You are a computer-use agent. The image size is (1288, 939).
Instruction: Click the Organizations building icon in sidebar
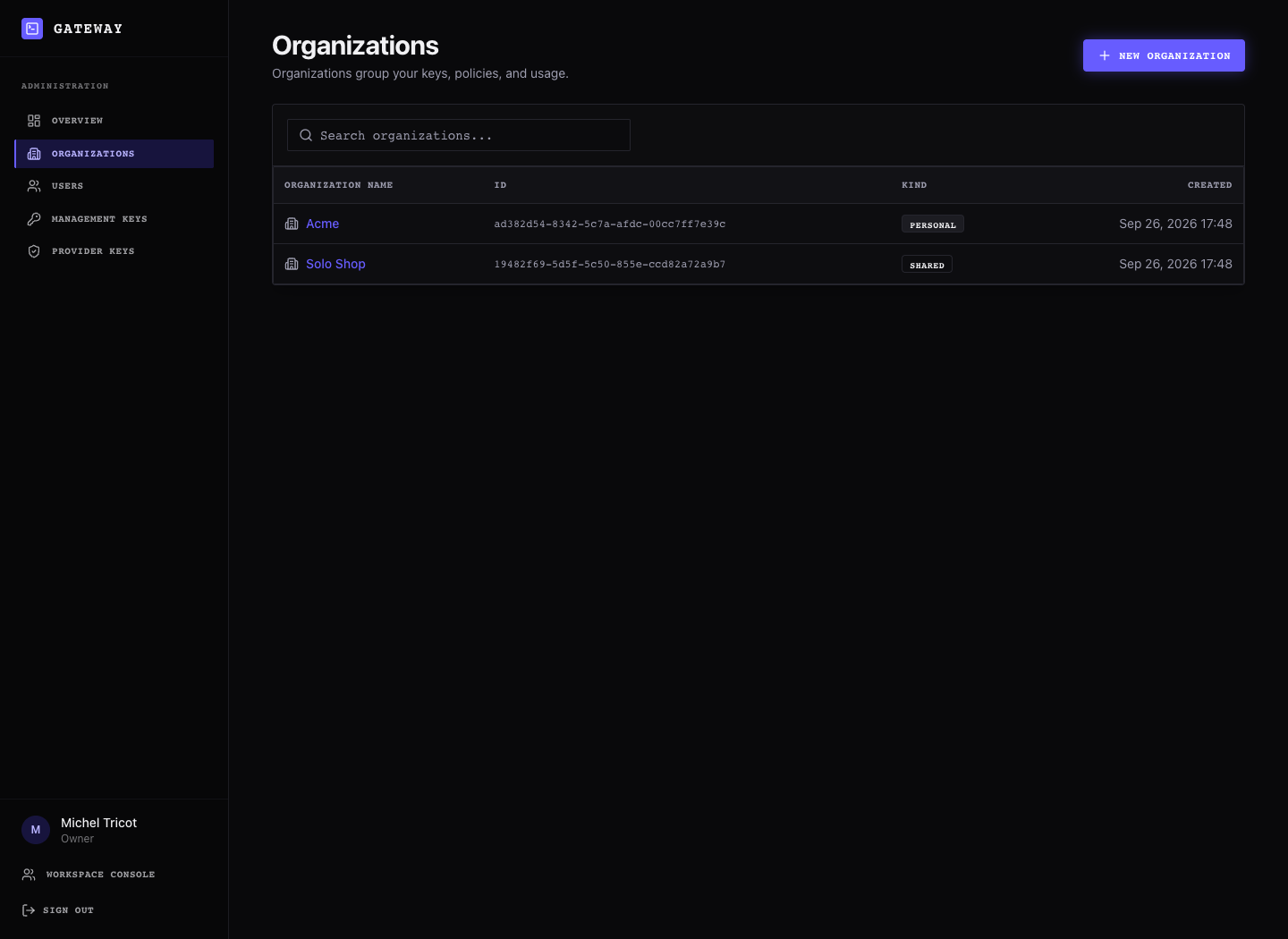coord(34,154)
